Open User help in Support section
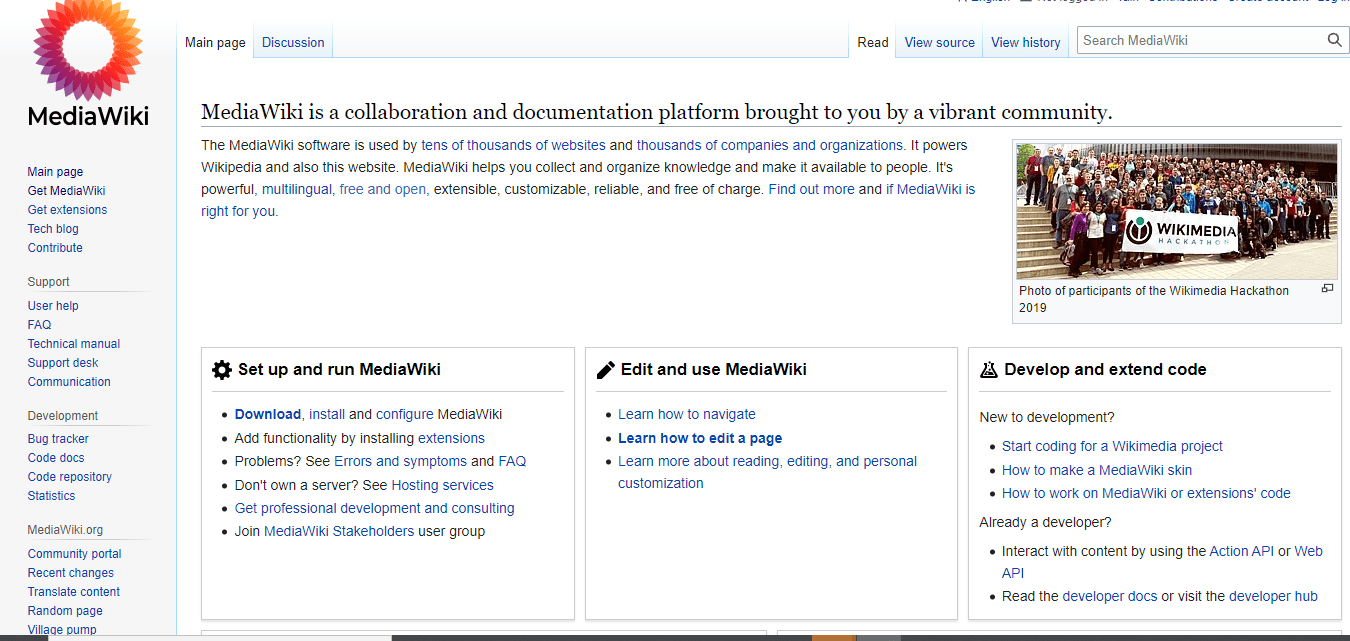This screenshot has height=641, width=1350. [x=53, y=306]
